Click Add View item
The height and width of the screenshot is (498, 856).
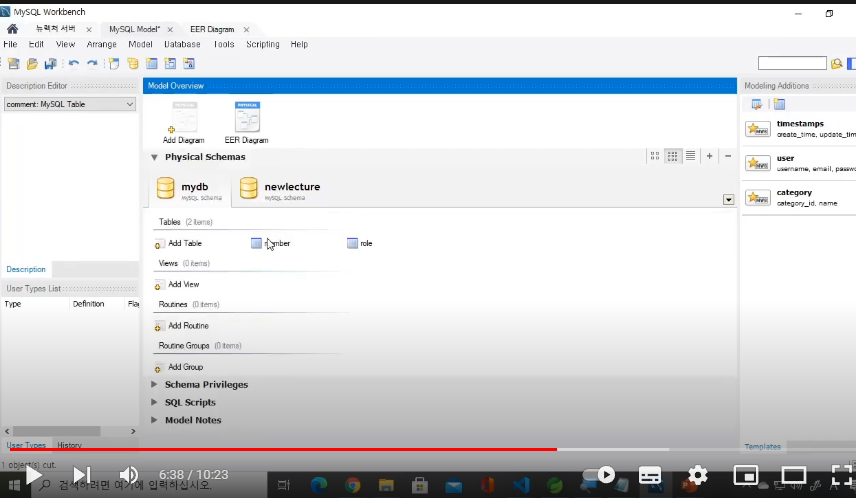(177, 284)
